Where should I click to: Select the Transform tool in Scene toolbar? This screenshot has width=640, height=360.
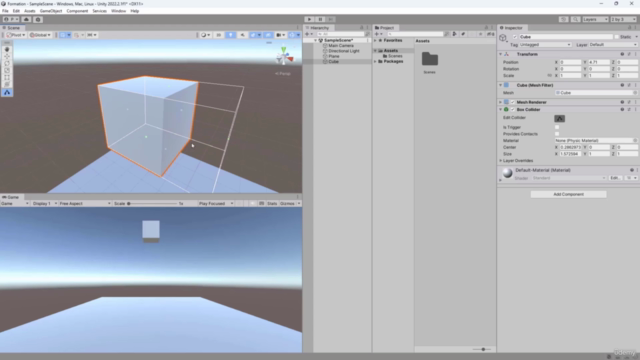click(7, 84)
